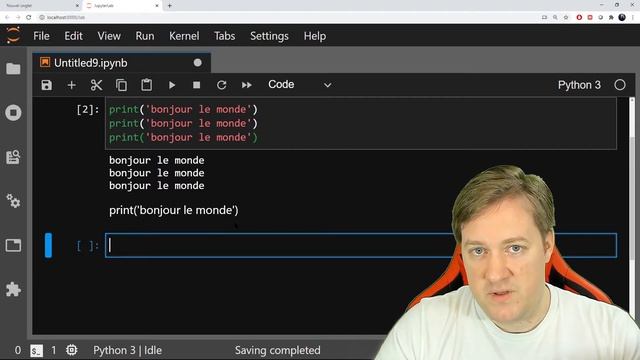Viewport: 640px width, 360px height.
Task: Click the JupyterLab logo icon
Action: [x=13, y=36]
